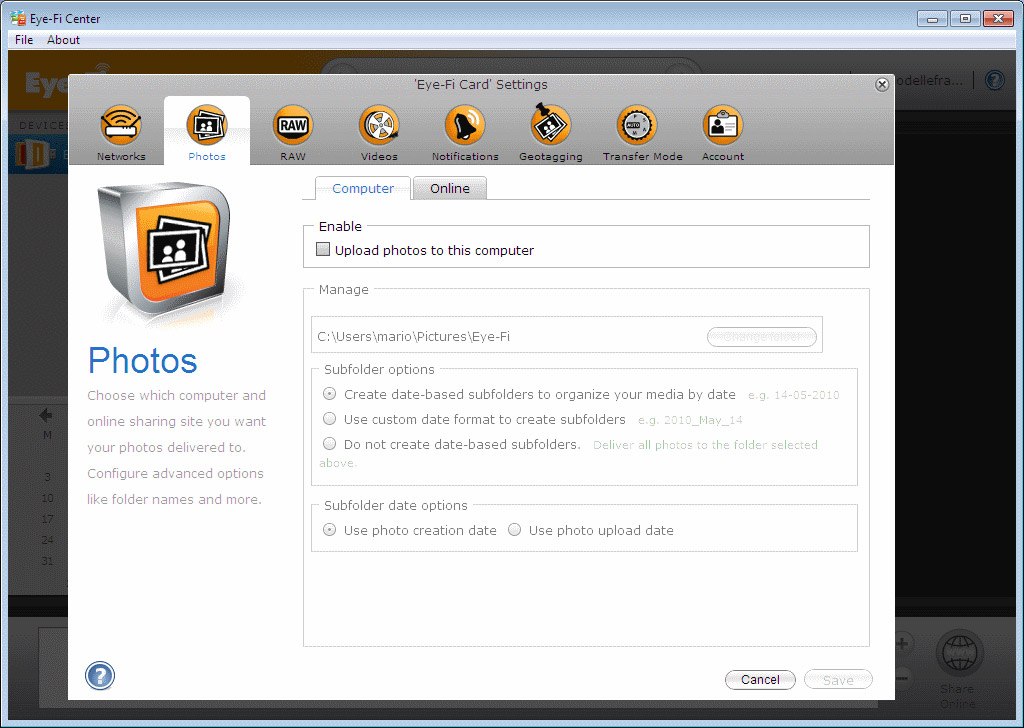Click the 'e.g. 2010_May_14' example text
The height and width of the screenshot is (728, 1024).
[x=690, y=420]
